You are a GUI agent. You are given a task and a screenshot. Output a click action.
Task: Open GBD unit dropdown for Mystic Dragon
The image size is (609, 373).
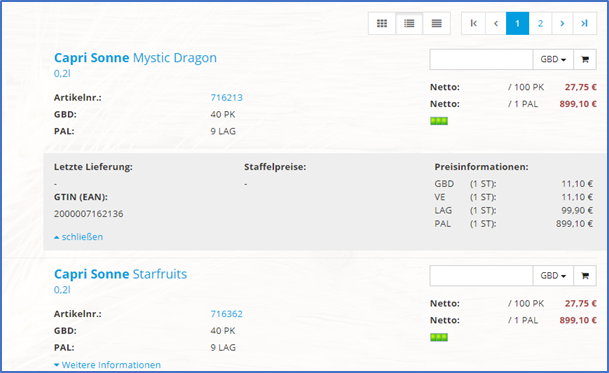[x=553, y=59]
